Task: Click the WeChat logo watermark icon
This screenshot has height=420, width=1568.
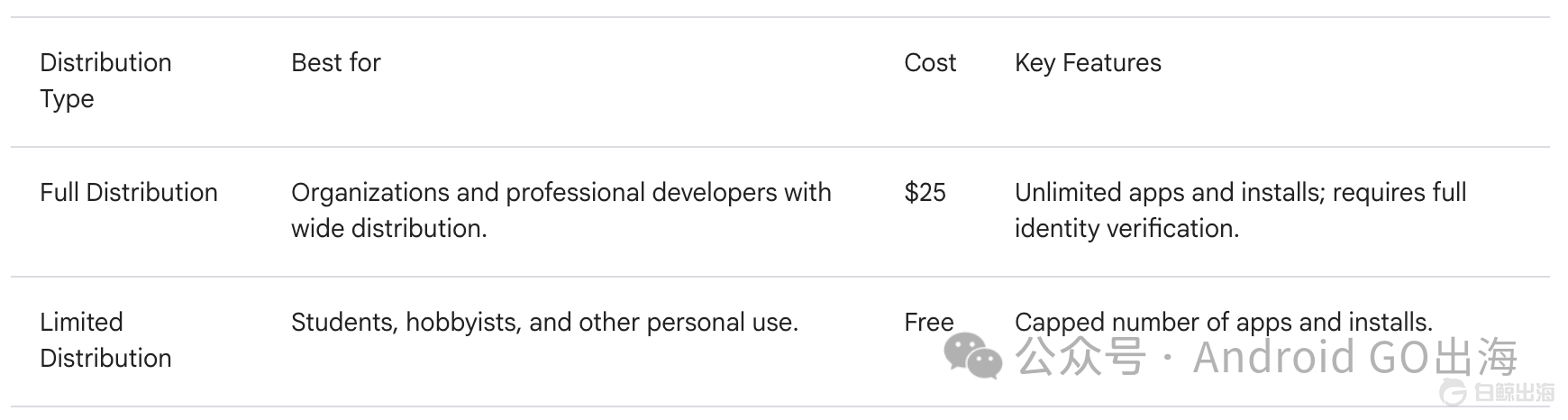Action: point(972,355)
